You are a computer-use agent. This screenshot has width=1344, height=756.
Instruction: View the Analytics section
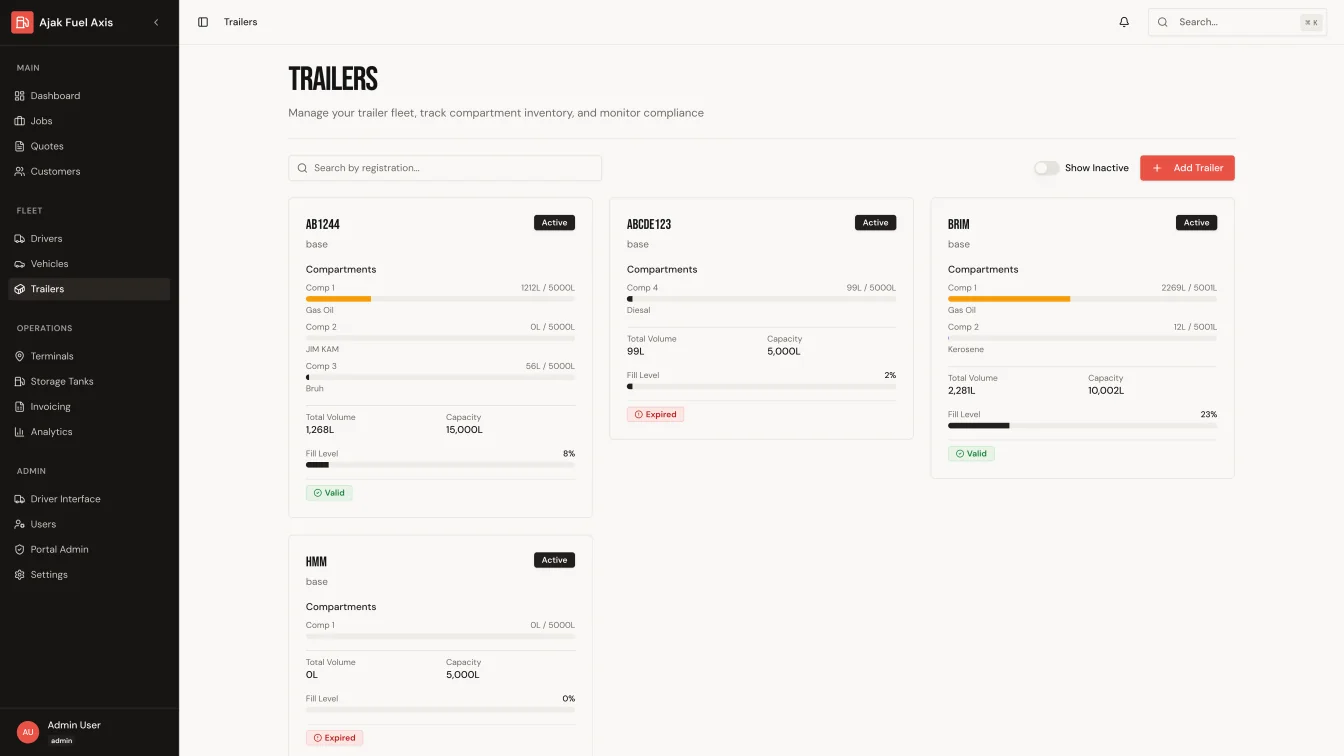[52, 431]
